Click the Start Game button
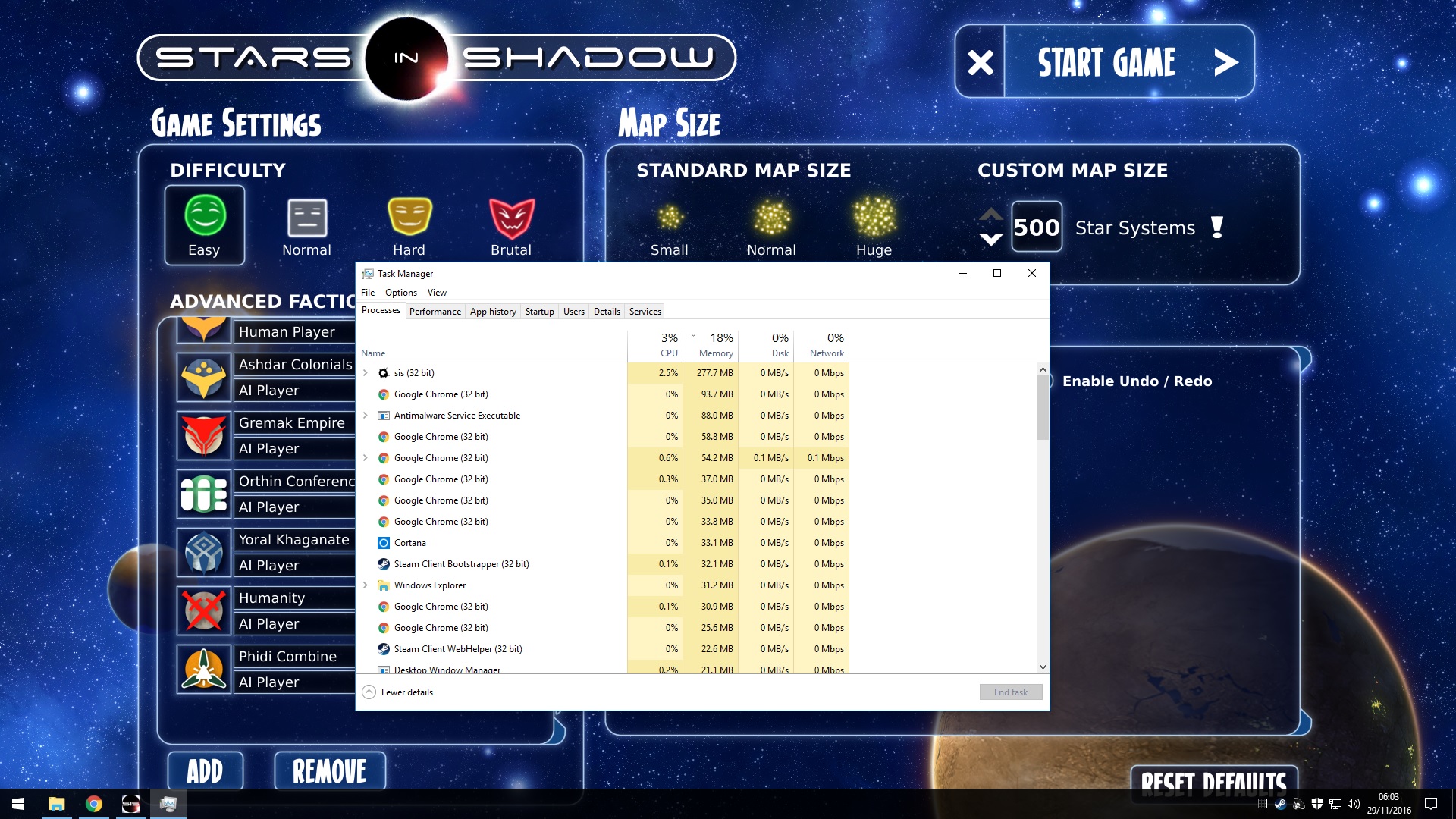 pyautogui.click(x=1129, y=62)
